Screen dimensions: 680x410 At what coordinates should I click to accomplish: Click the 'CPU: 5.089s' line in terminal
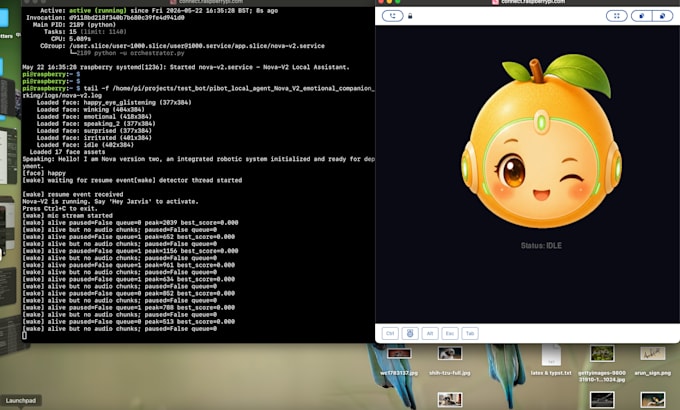(x=70, y=39)
